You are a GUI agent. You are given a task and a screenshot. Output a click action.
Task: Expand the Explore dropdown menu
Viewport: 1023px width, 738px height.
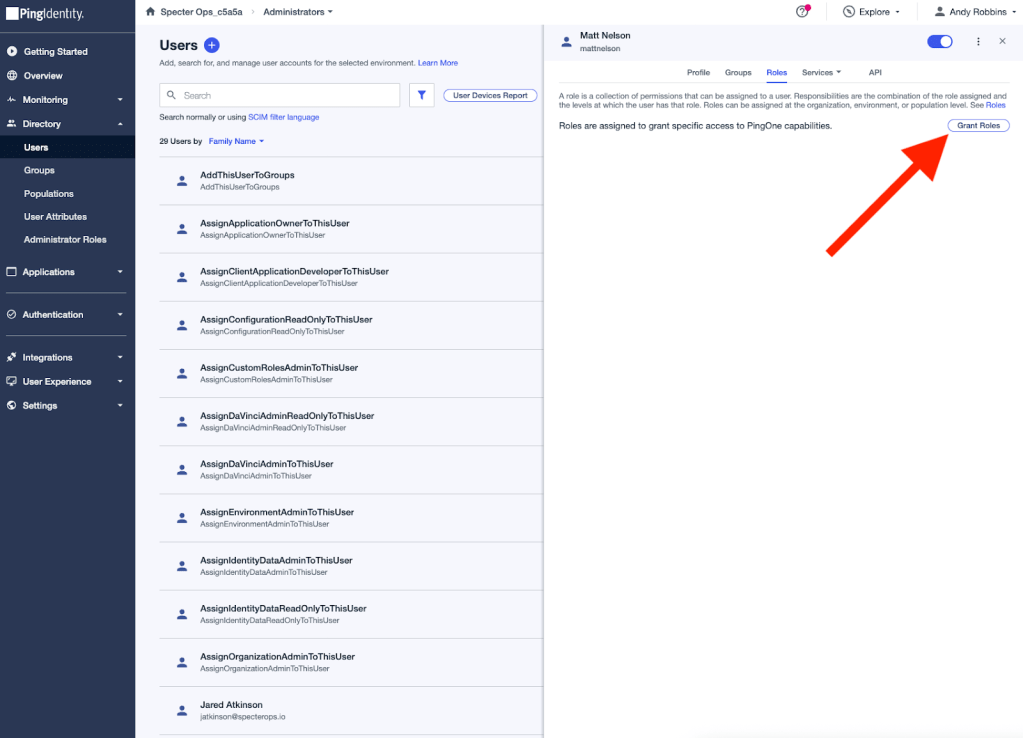(x=871, y=12)
